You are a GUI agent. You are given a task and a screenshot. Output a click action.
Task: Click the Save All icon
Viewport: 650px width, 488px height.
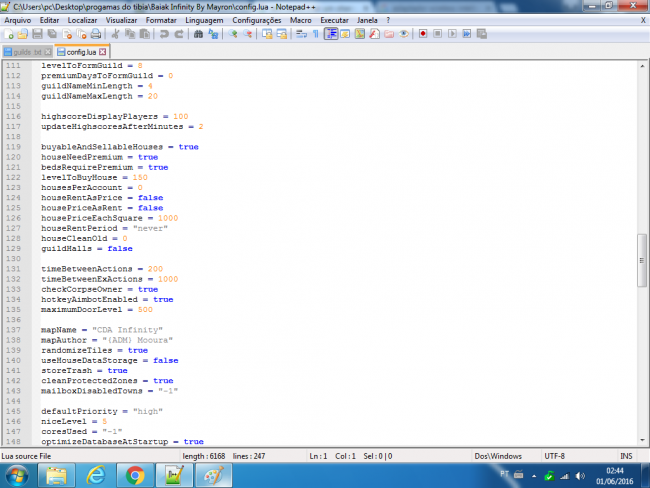[x=52, y=34]
